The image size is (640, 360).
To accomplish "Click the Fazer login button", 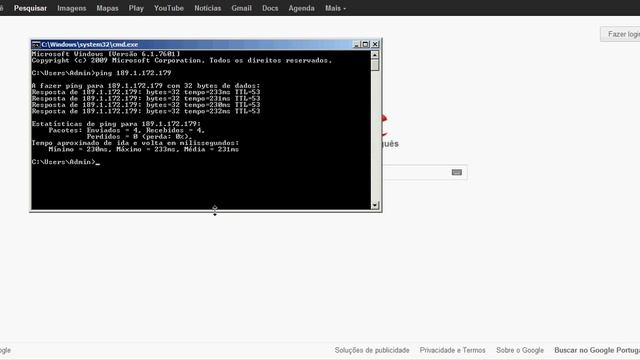I will coord(620,34).
